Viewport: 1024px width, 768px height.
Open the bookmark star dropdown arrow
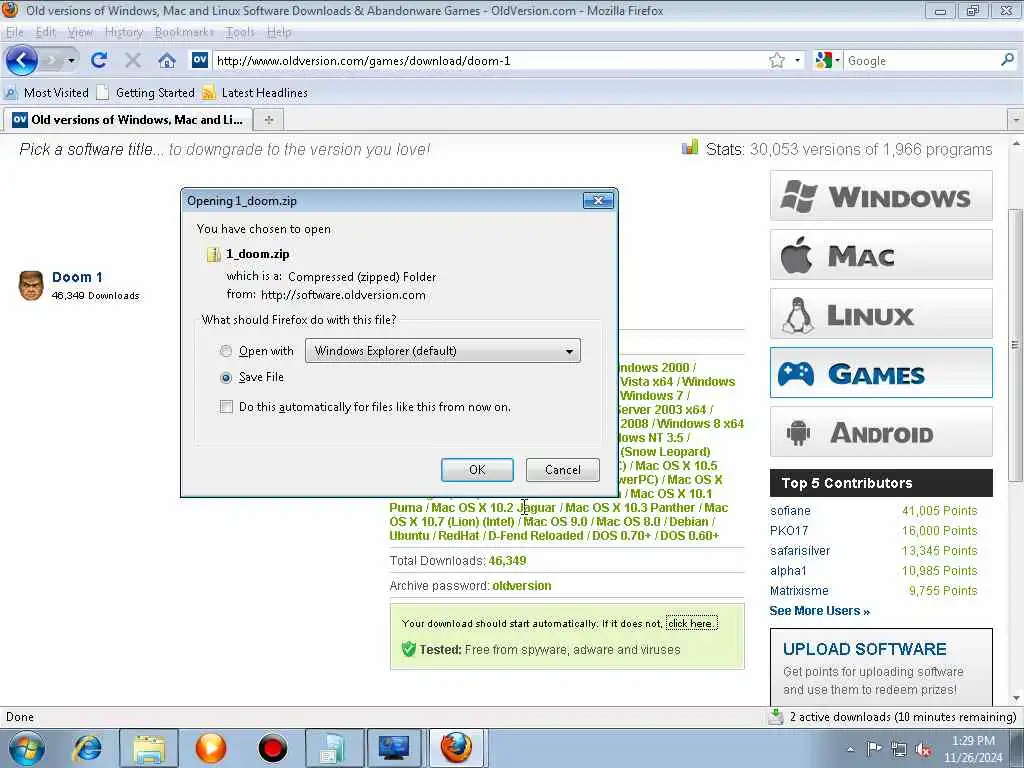(x=797, y=61)
